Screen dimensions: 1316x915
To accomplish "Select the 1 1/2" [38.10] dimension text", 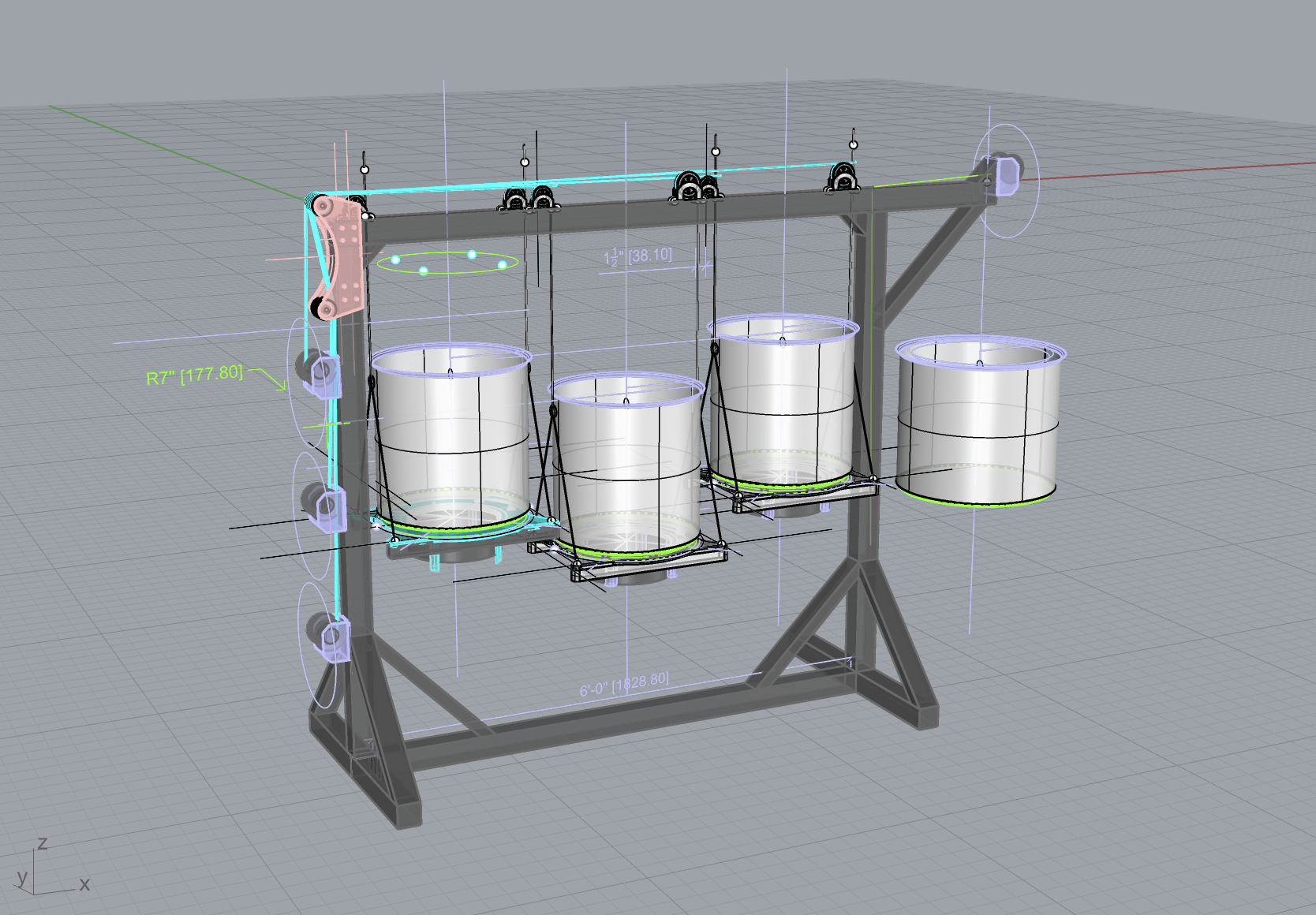I will pyautogui.click(x=638, y=256).
